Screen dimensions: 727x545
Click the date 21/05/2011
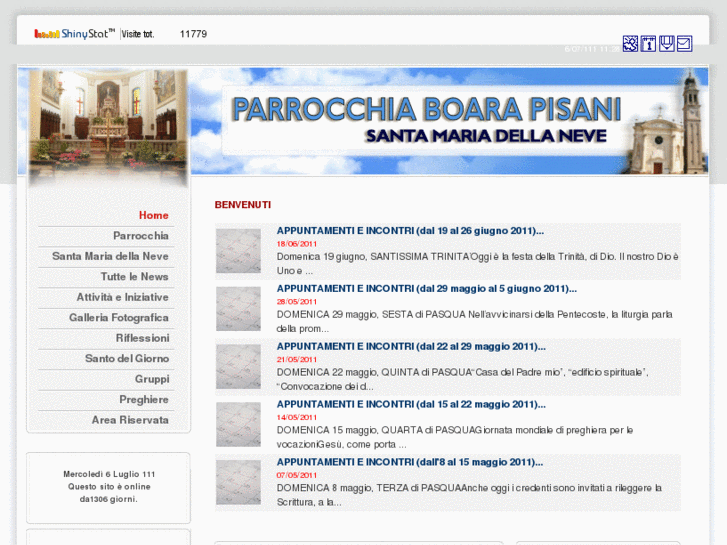click(297, 359)
